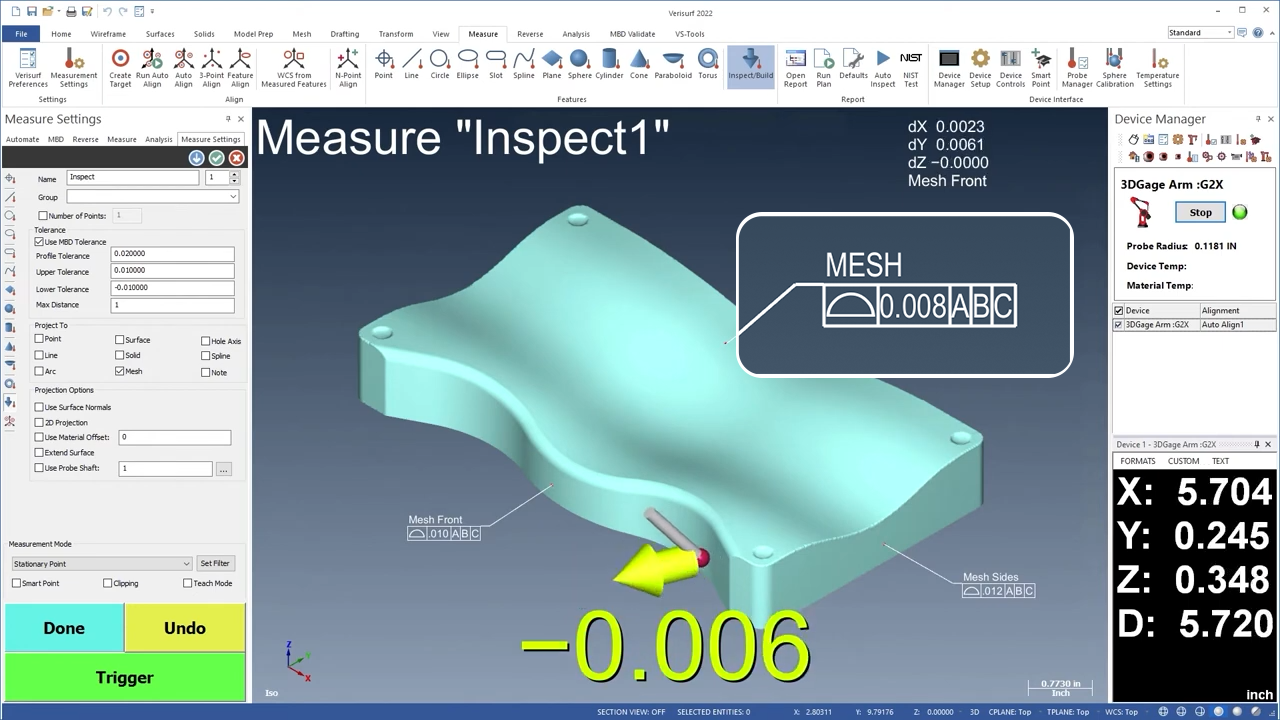Measure a Paraboloid feature
This screenshot has height=720, width=1280.
[x=673, y=64]
